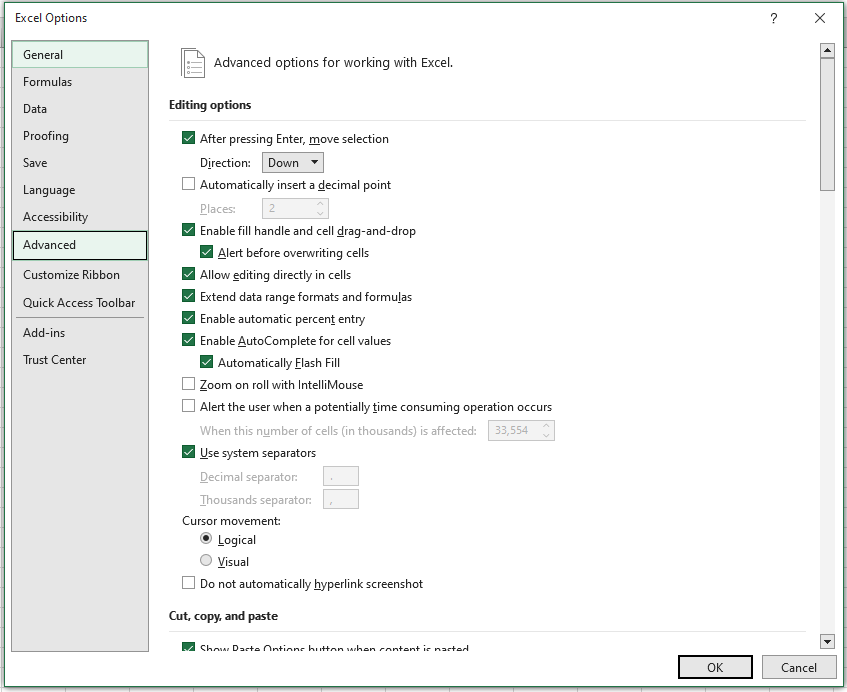The image size is (847, 692).
Task: Click the Thousands separator field
Action: [x=341, y=499]
